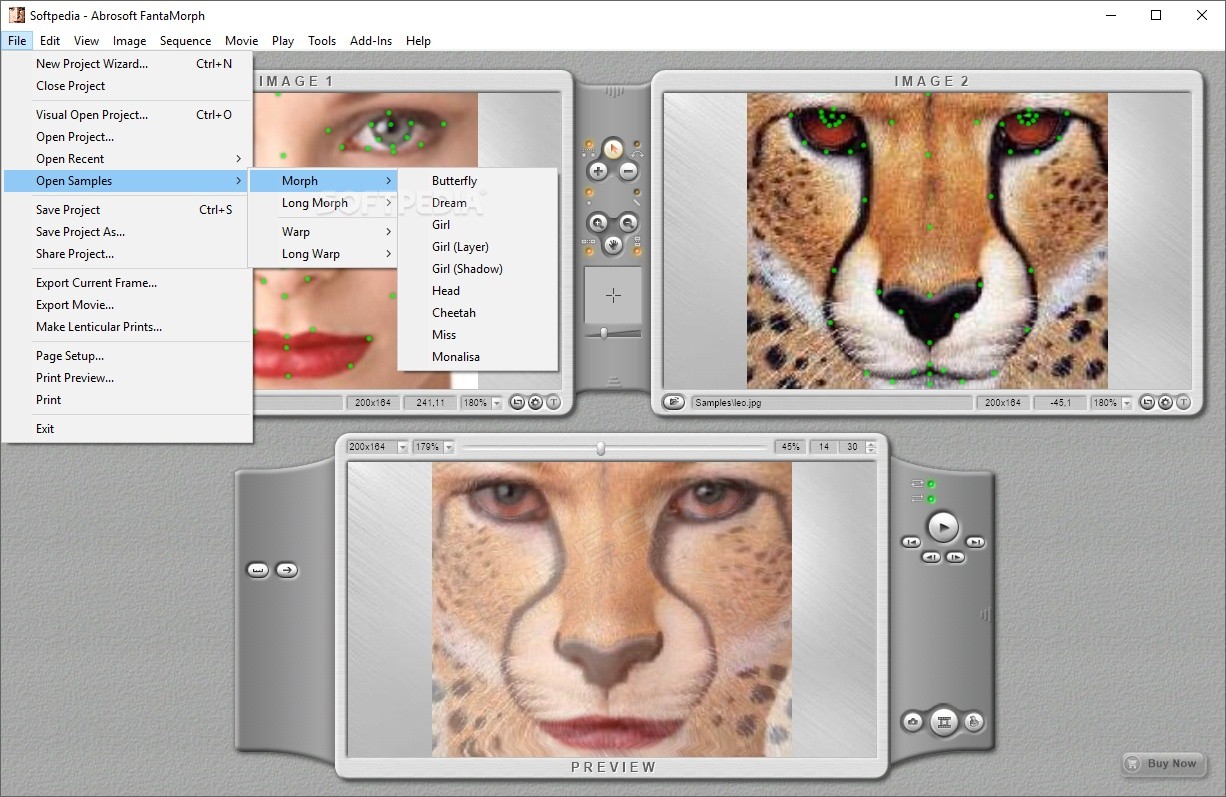Jump to the first frame of preview

(x=911, y=542)
